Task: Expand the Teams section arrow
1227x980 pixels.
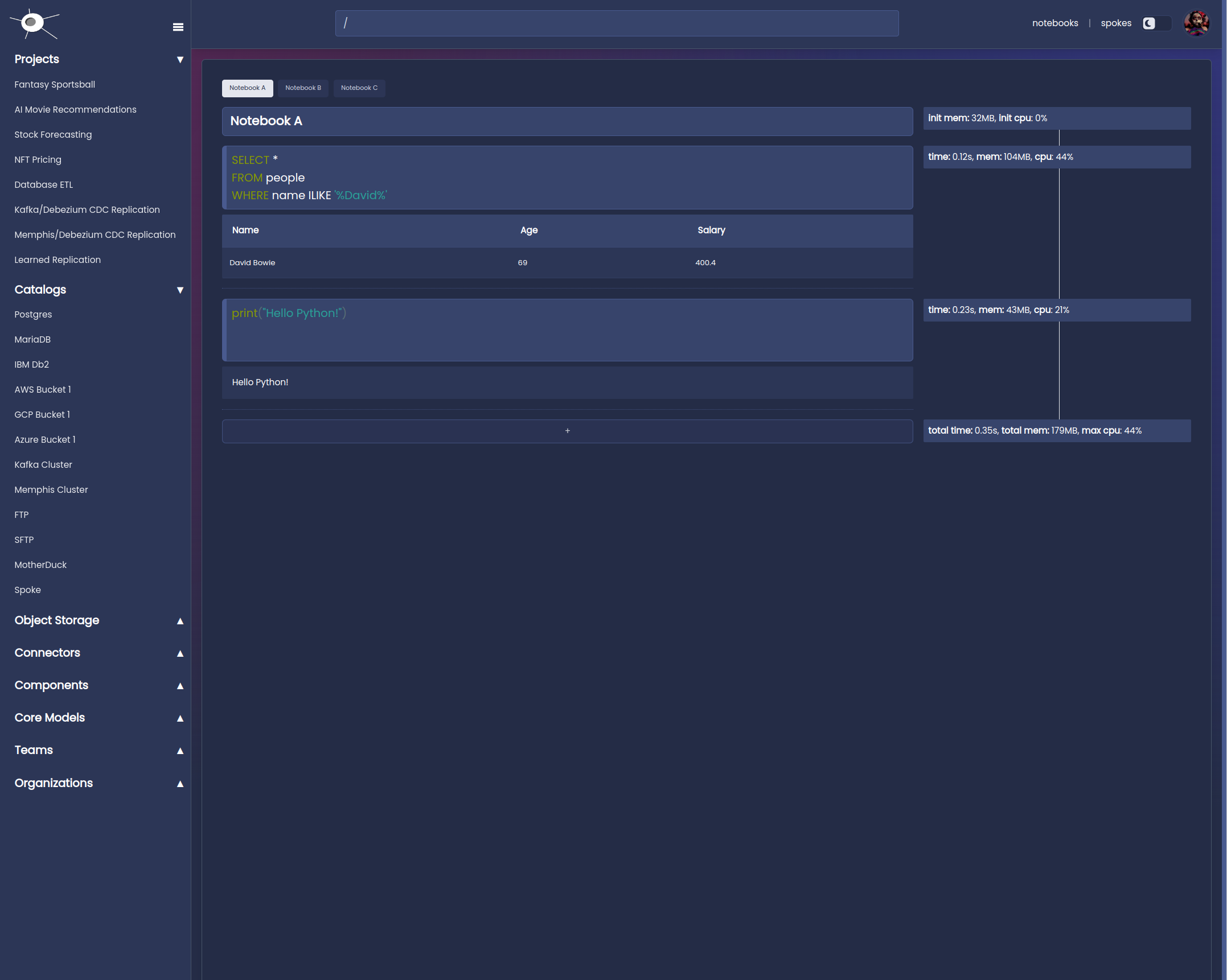Action: point(180,751)
